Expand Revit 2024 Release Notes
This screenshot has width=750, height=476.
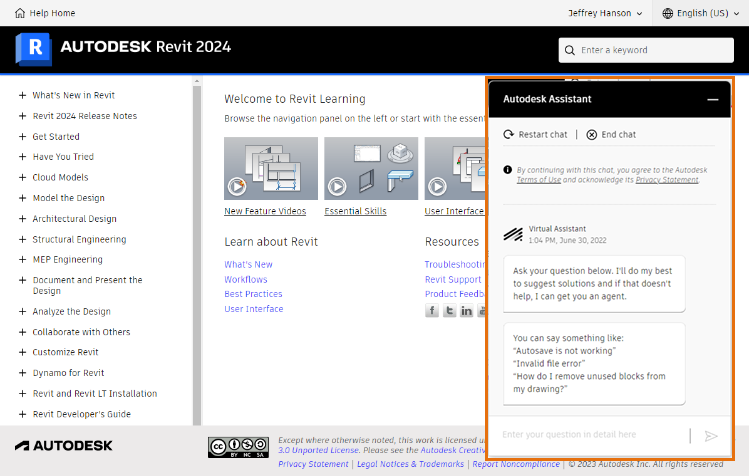(22, 116)
